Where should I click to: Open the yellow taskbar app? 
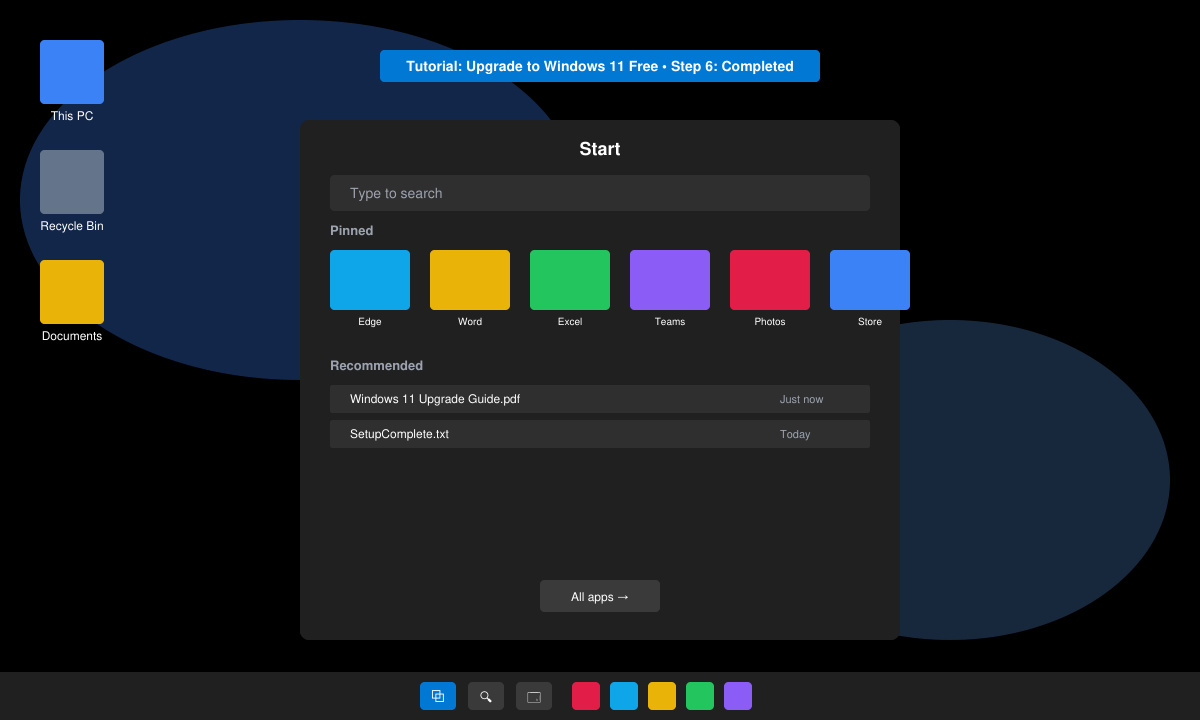point(662,696)
